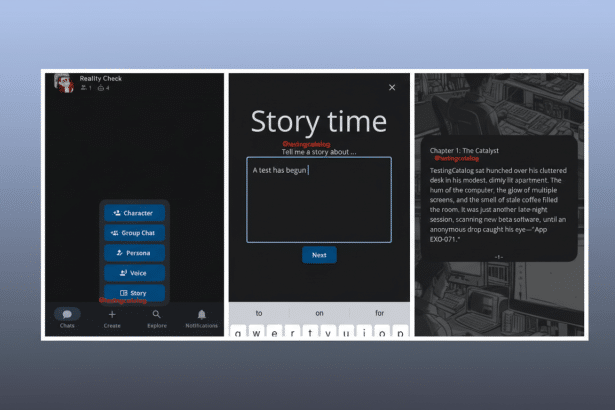Tap the e key on keyboard

coord(274,332)
